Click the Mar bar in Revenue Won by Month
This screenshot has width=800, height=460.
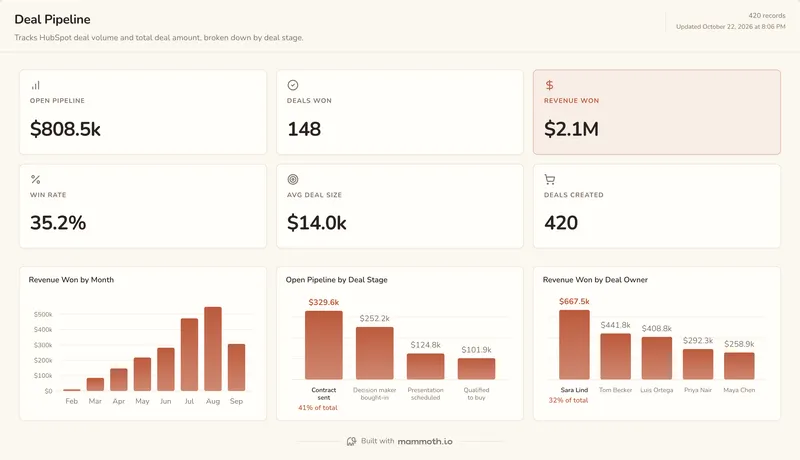coord(95,385)
